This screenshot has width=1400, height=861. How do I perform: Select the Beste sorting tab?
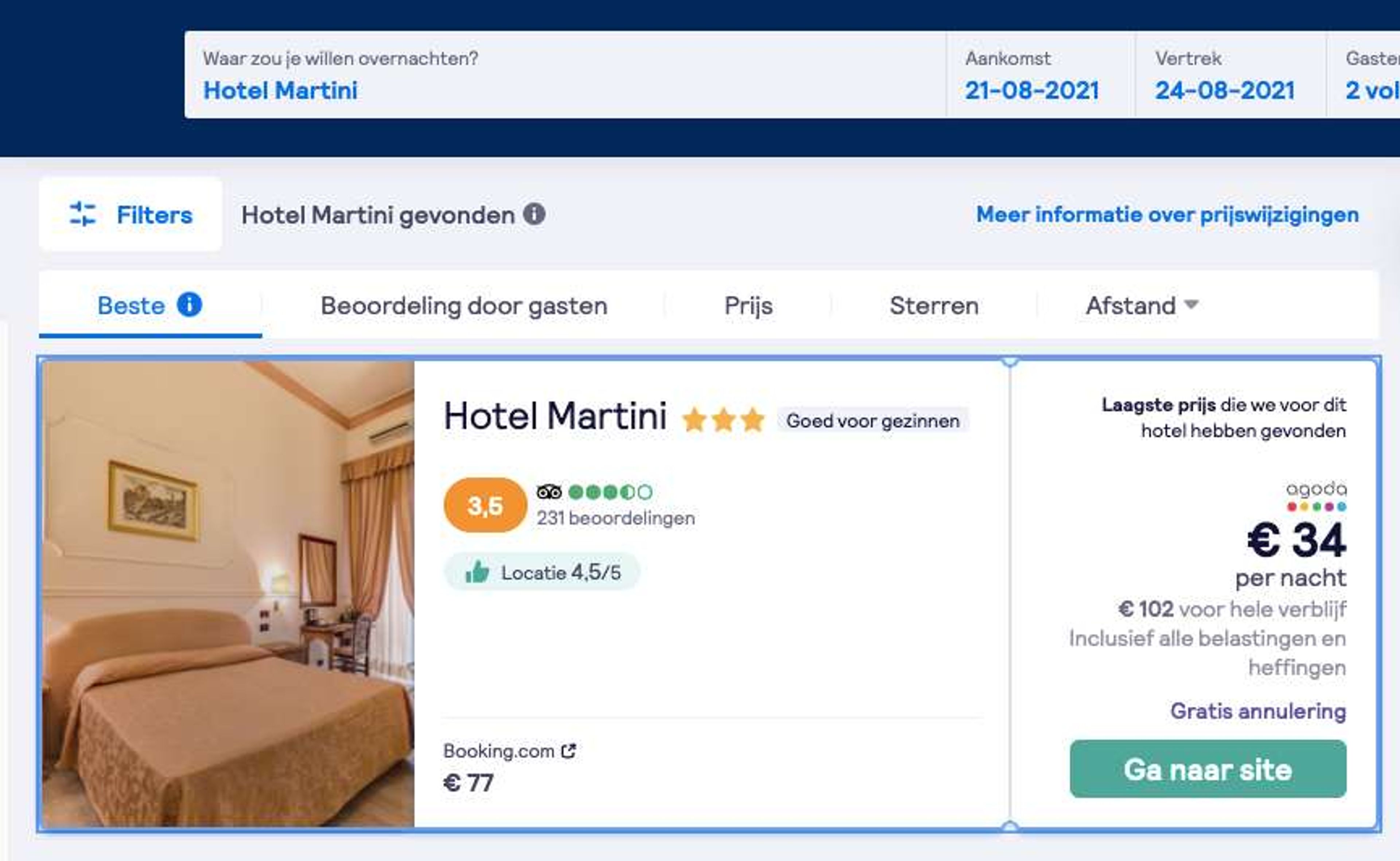[150, 305]
